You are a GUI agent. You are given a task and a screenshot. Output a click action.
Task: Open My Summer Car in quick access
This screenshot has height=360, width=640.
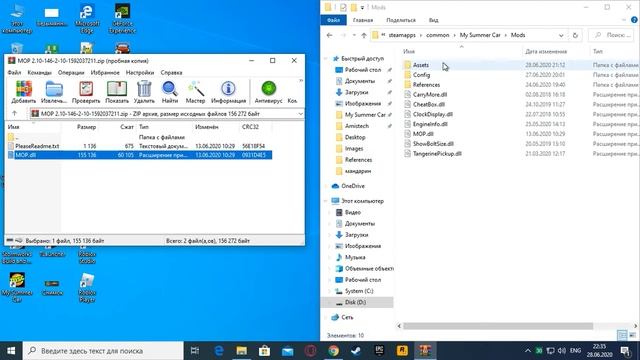[x=365, y=115]
